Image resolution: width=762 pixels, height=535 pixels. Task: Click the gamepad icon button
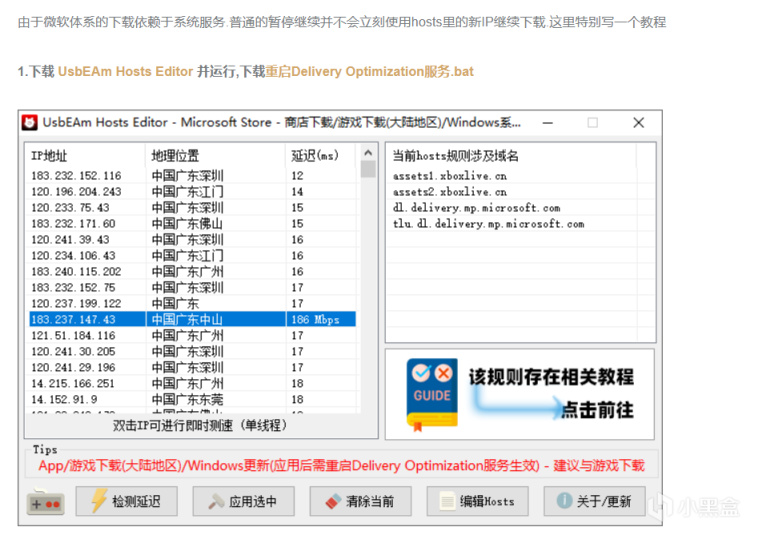45,501
